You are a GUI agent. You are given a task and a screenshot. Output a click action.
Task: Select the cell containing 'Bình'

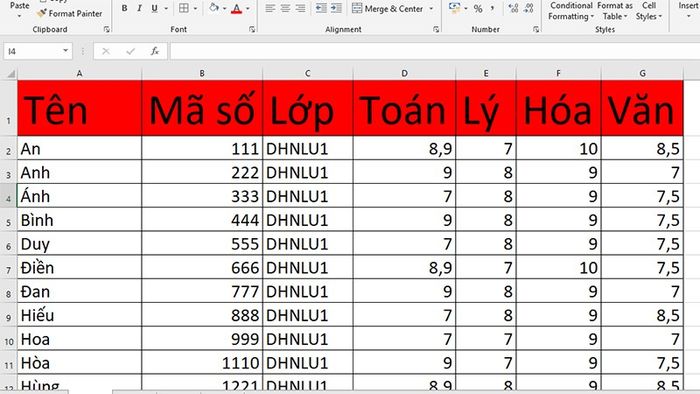[x=79, y=220]
